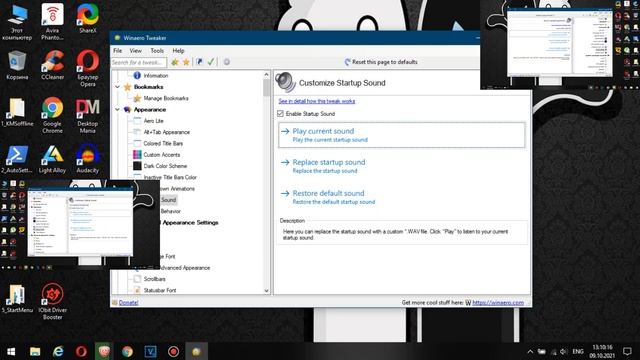Open the 1_KMSoffline folder icon
The height and width of the screenshot is (360, 640).
(x=17, y=112)
